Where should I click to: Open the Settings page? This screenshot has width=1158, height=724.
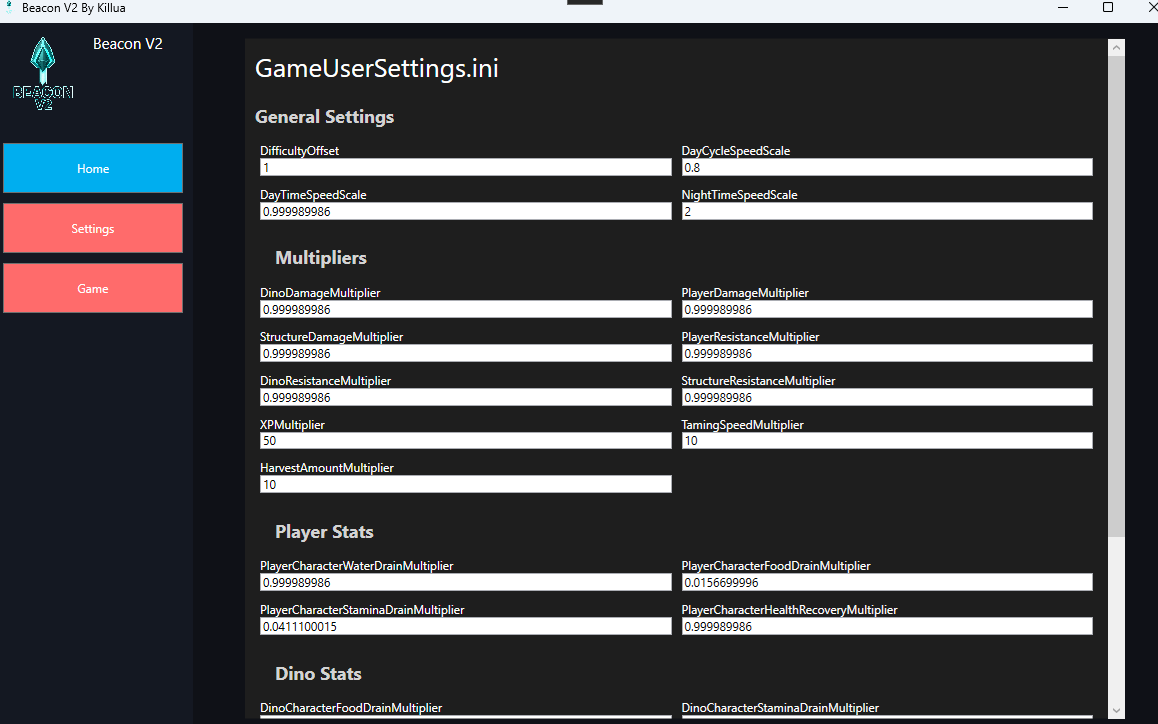pyautogui.click(x=93, y=228)
